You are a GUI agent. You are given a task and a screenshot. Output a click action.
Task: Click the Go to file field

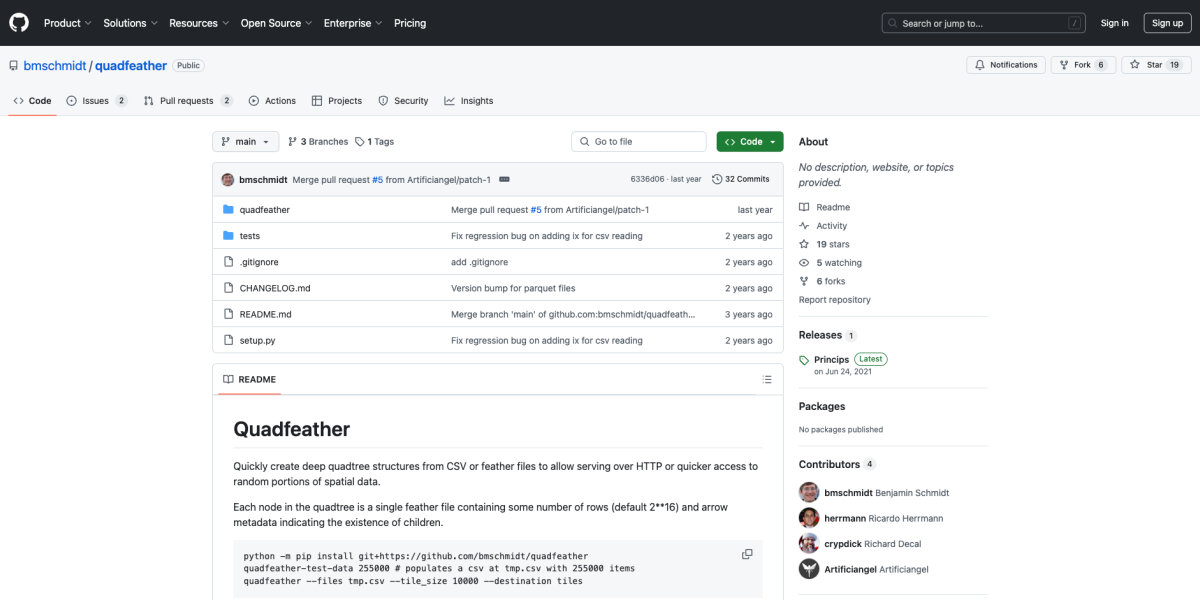pos(640,142)
